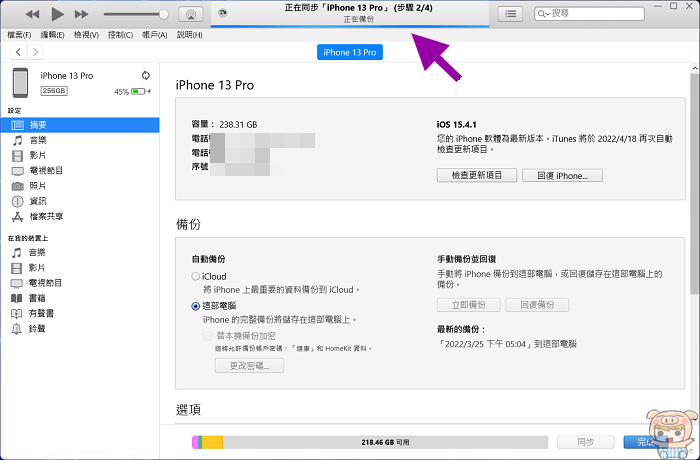Skip to the next track
Viewport: 700px width, 460px height.
pos(82,14)
